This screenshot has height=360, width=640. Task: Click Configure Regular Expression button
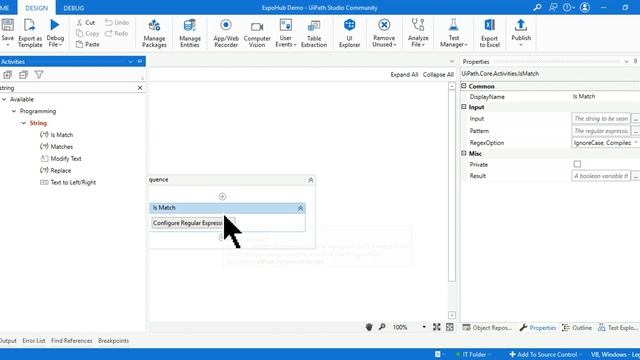point(193,223)
